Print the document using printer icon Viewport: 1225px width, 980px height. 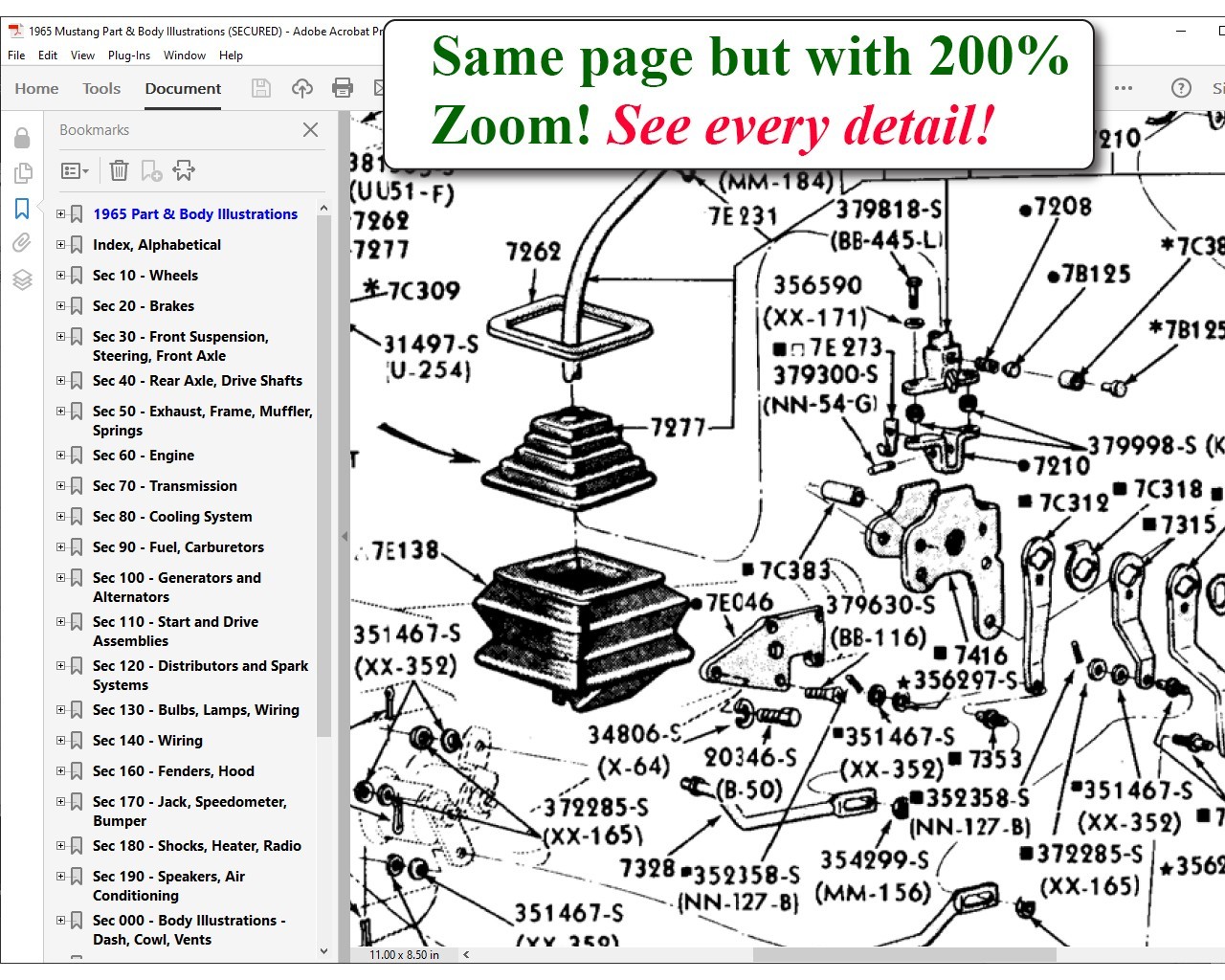point(342,88)
